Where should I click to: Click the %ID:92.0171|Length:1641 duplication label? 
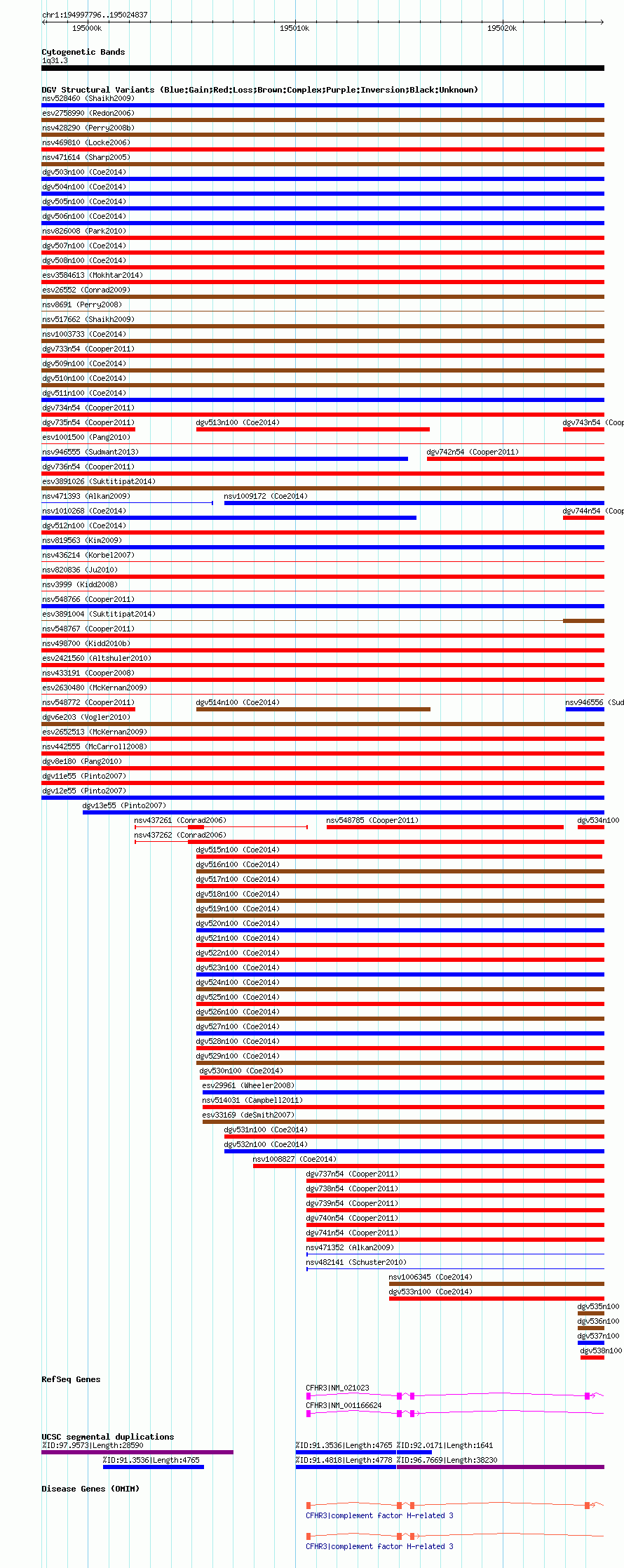tap(445, 1445)
